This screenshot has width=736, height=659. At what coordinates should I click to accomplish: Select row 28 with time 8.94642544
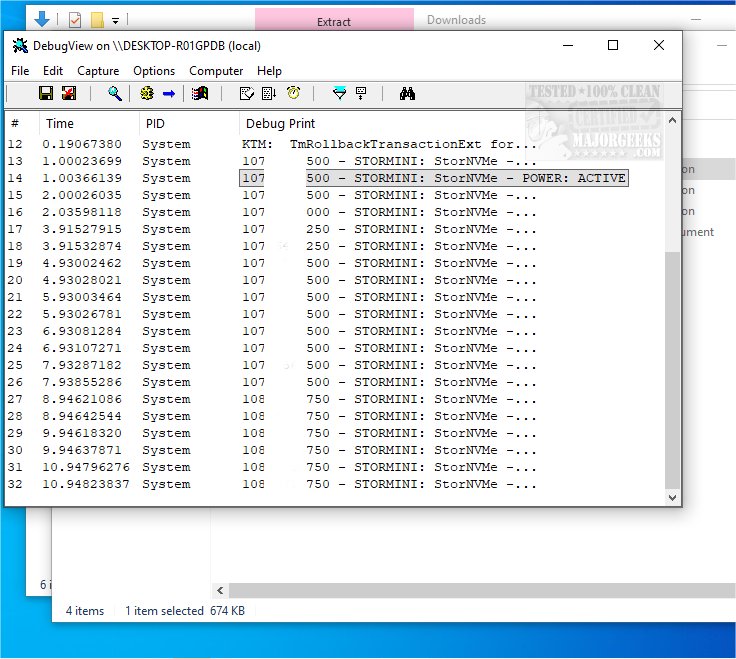click(x=334, y=416)
